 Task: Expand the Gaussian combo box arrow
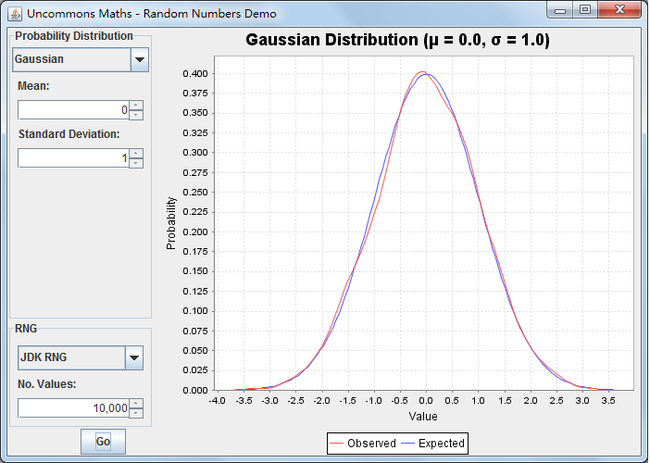140,59
